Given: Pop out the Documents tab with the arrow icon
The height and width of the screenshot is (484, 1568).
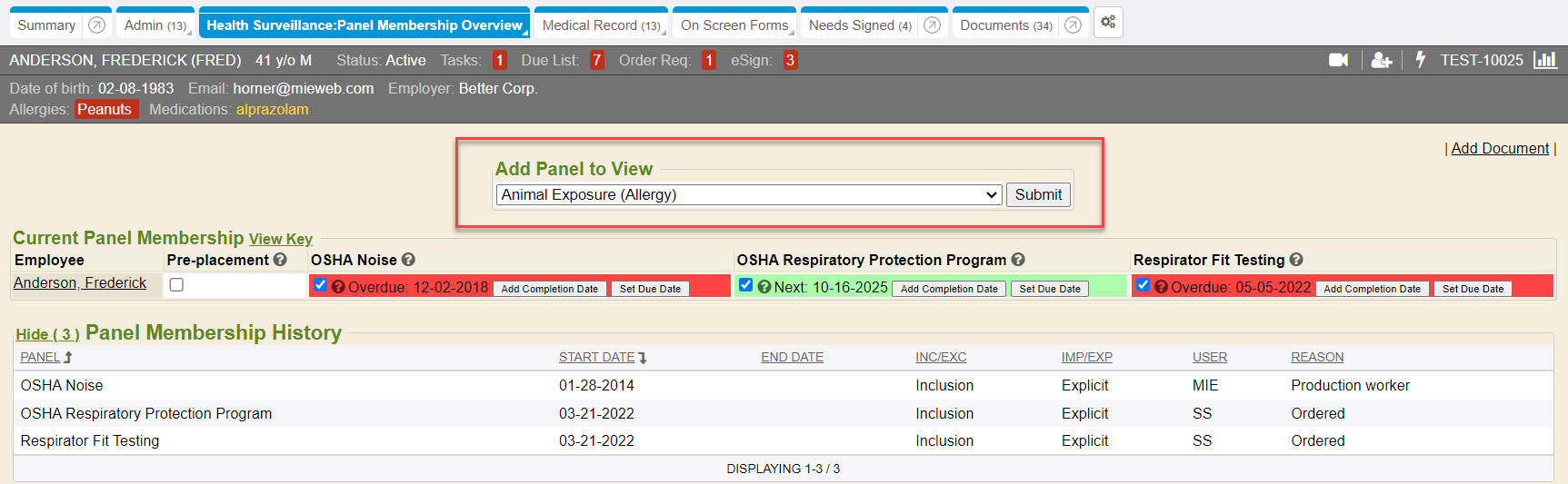Looking at the screenshot, I should 1073,25.
